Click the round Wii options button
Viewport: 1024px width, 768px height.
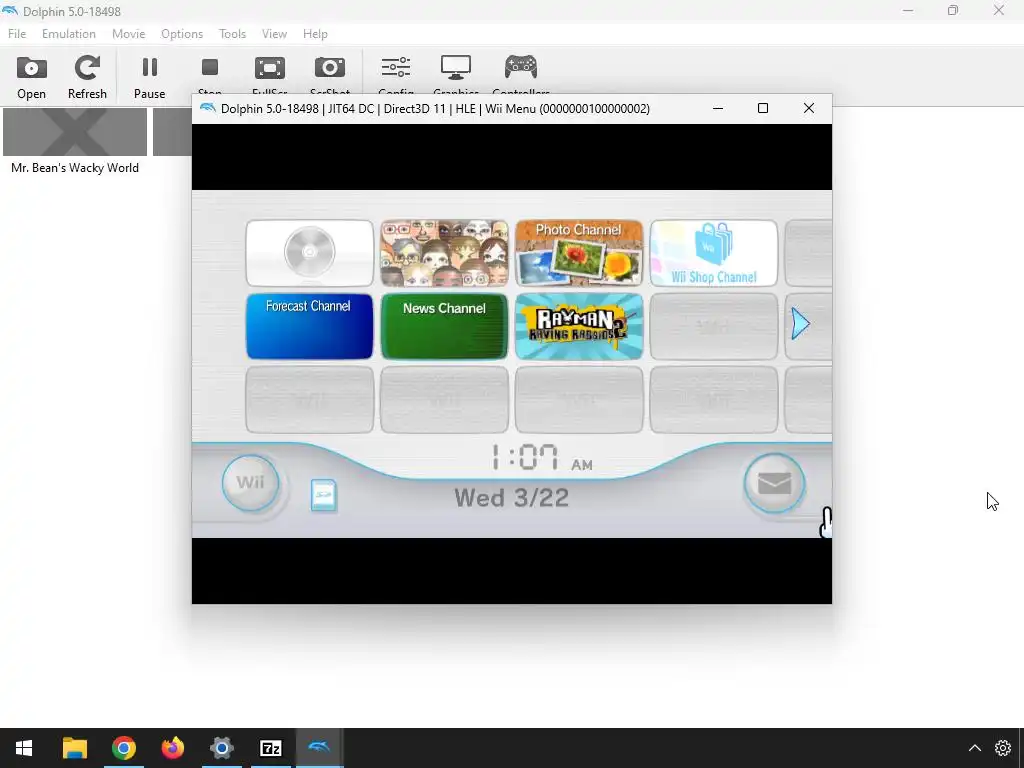(x=250, y=483)
